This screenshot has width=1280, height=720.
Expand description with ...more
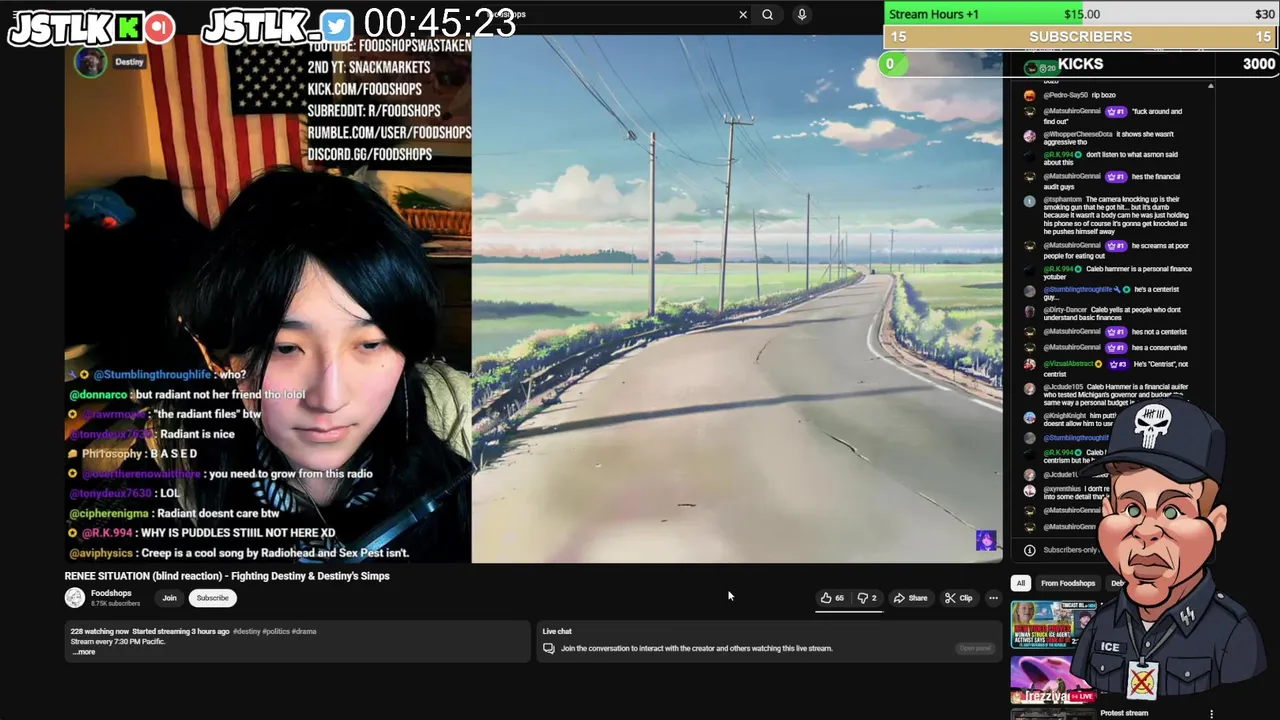pos(84,652)
